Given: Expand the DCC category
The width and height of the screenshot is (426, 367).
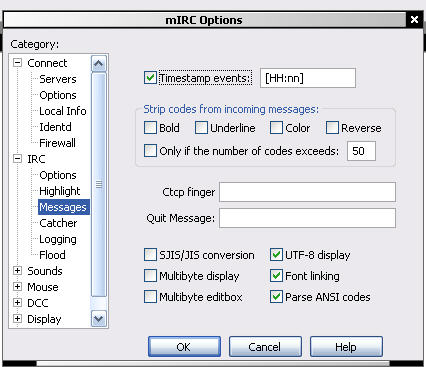Looking at the screenshot, I should [x=17, y=303].
